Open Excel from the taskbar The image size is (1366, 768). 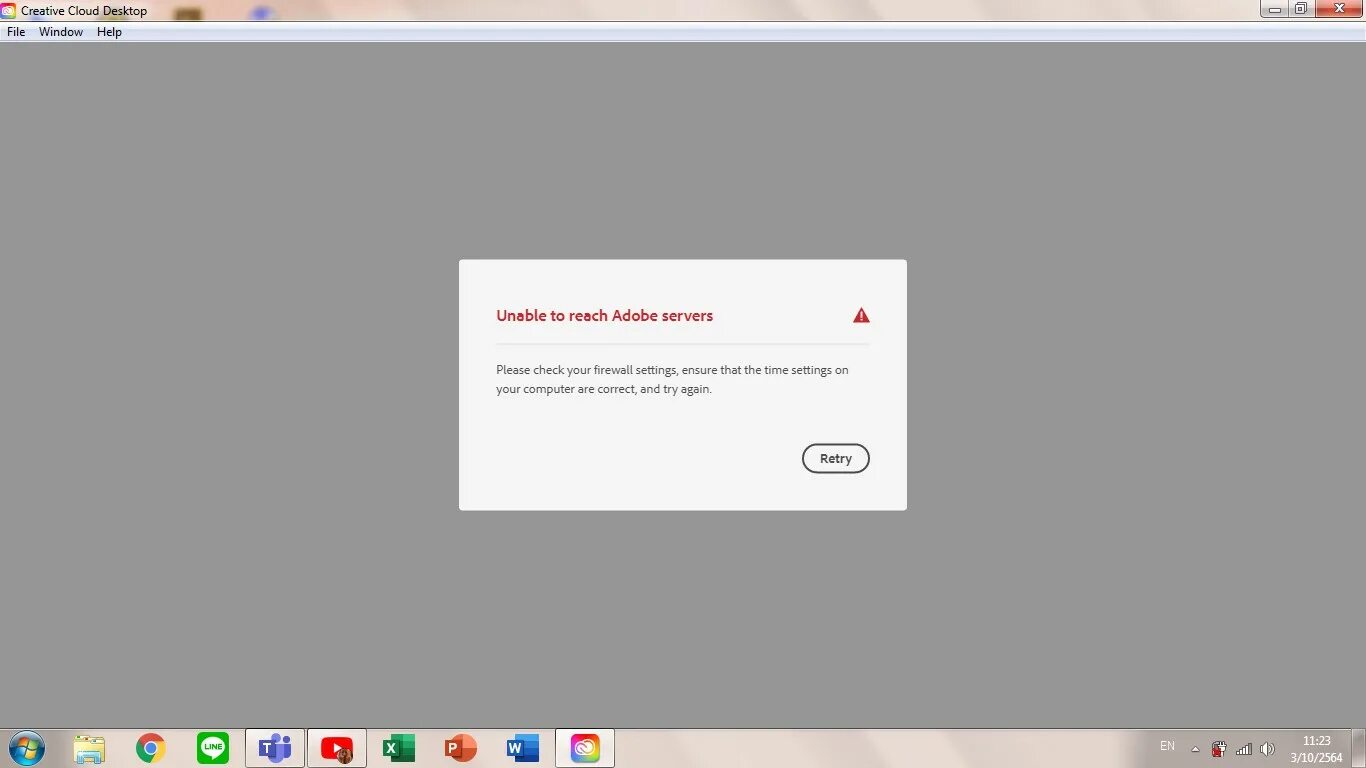(x=399, y=748)
